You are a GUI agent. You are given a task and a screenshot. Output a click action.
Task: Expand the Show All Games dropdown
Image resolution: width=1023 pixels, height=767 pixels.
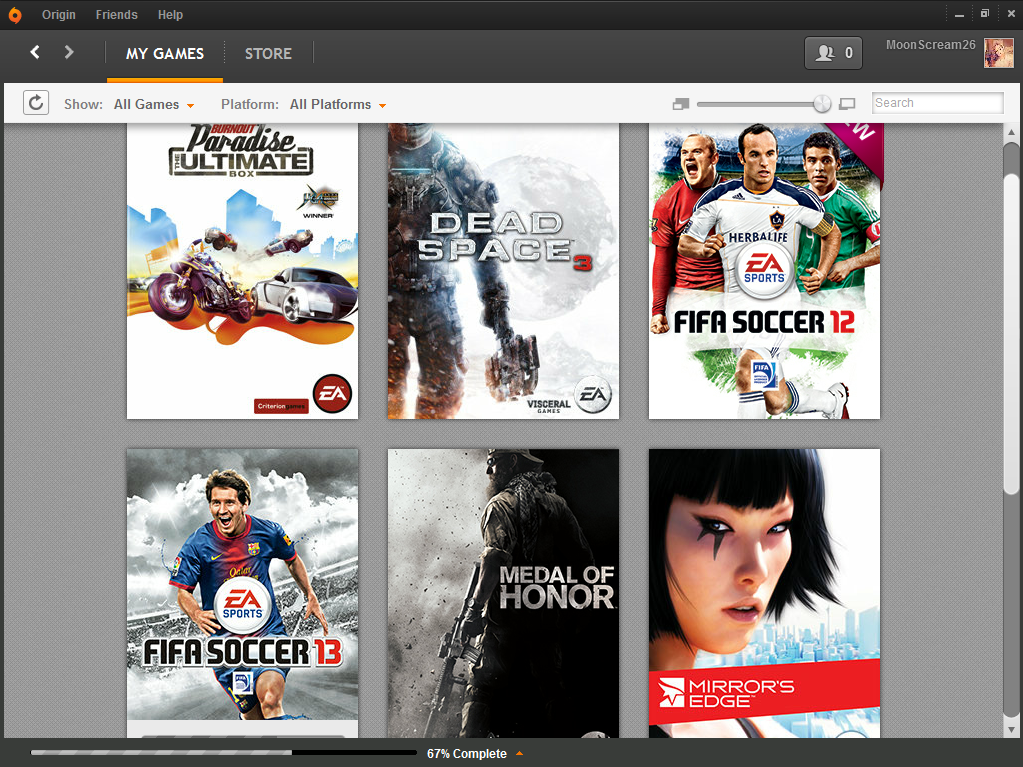(154, 104)
